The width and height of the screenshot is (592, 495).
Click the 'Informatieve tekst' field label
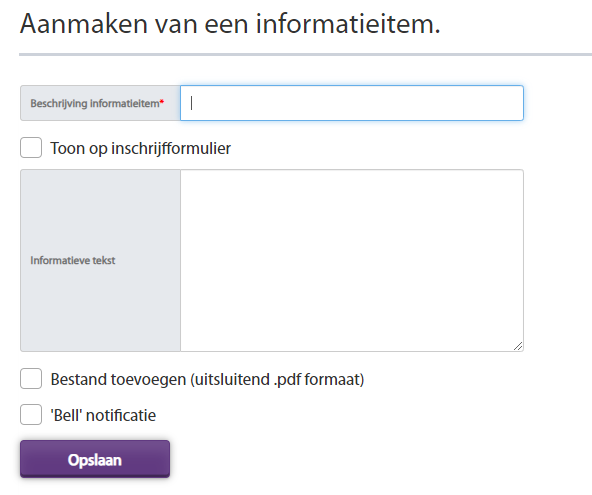pyautogui.click(x=72, y=261)
